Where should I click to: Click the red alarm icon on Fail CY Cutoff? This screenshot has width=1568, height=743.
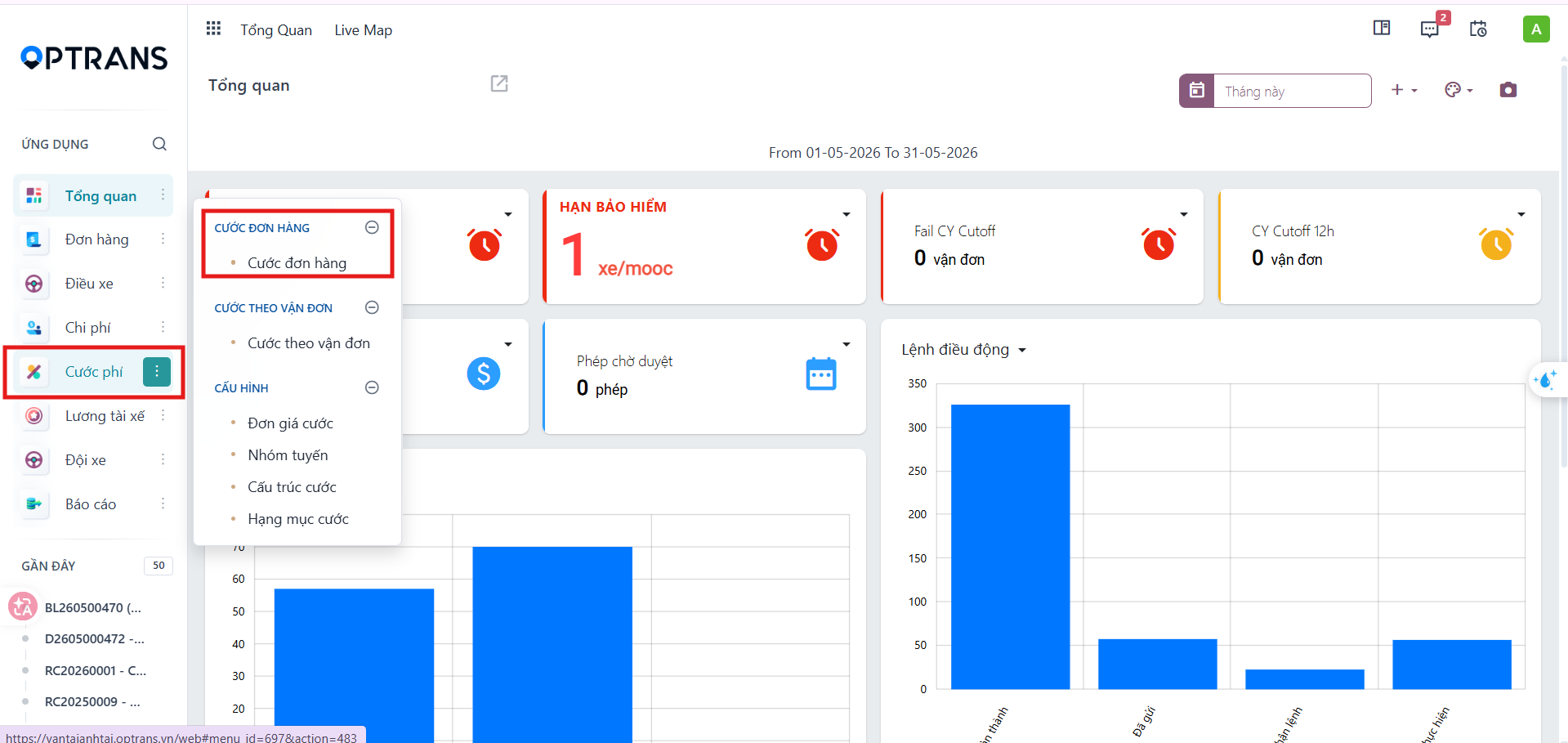[1159, 244]
